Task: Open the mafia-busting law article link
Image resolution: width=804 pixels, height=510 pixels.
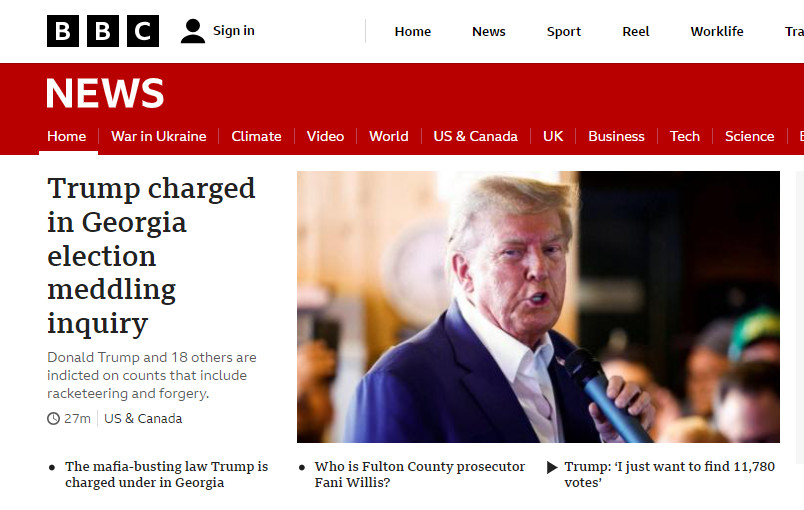Action: tap(167, 475)
